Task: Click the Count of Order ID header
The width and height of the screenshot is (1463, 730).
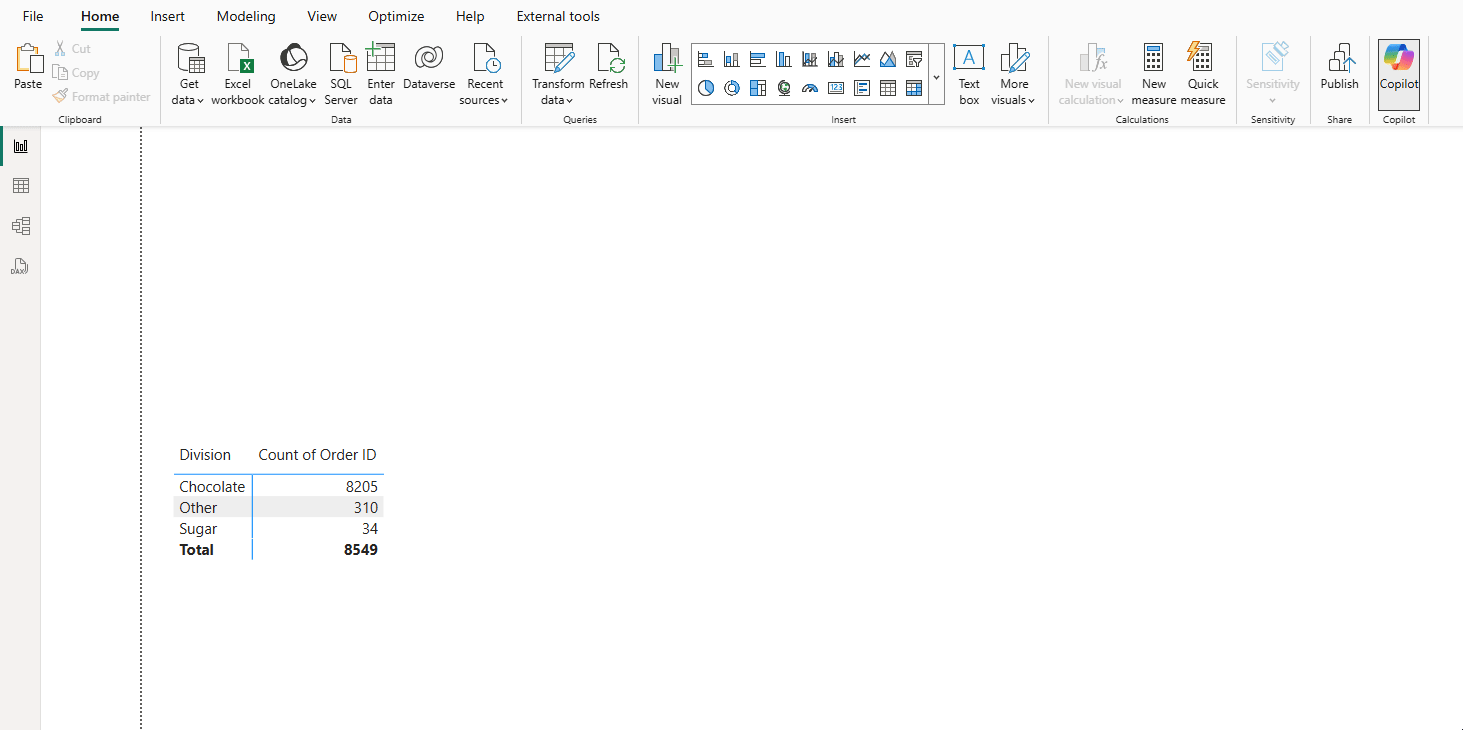Action: coord(318,455)
